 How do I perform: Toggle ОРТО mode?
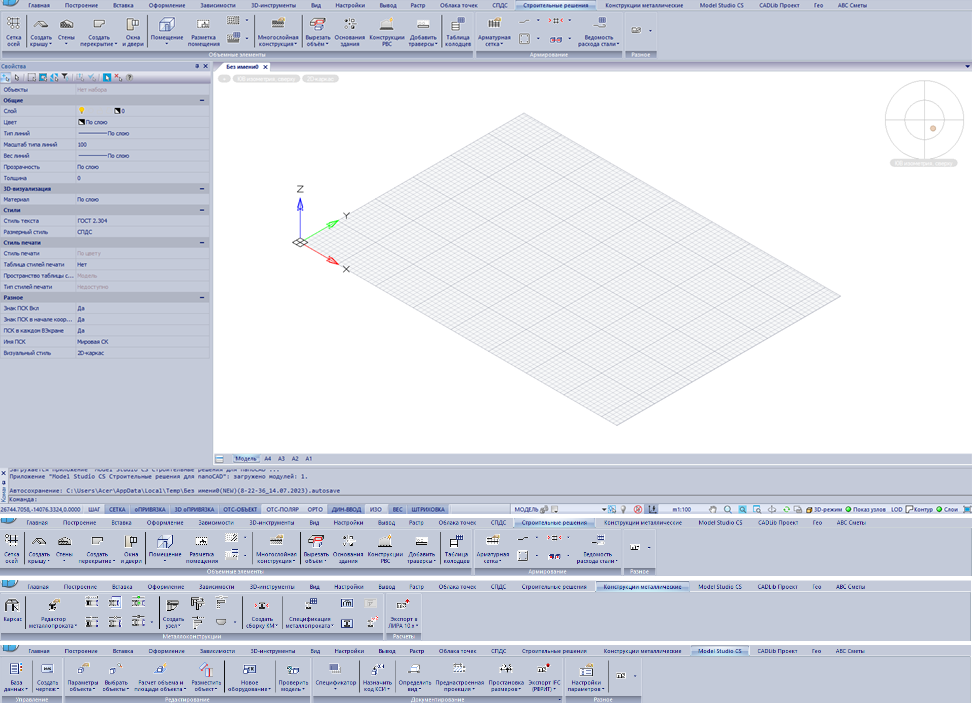pos(315,509)
